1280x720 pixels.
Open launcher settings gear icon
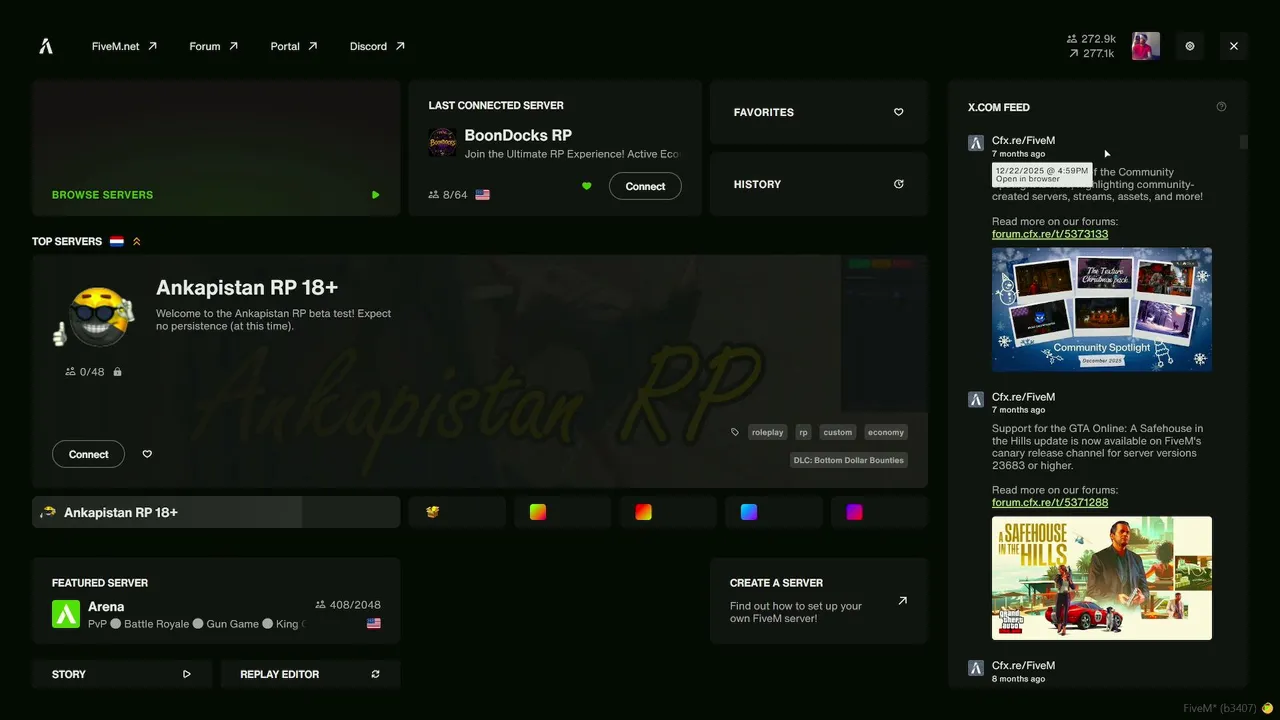pos(1190,46)
